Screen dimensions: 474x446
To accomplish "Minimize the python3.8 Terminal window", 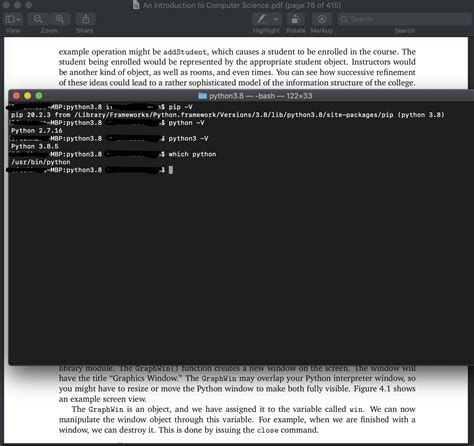I will click(27, 96).
